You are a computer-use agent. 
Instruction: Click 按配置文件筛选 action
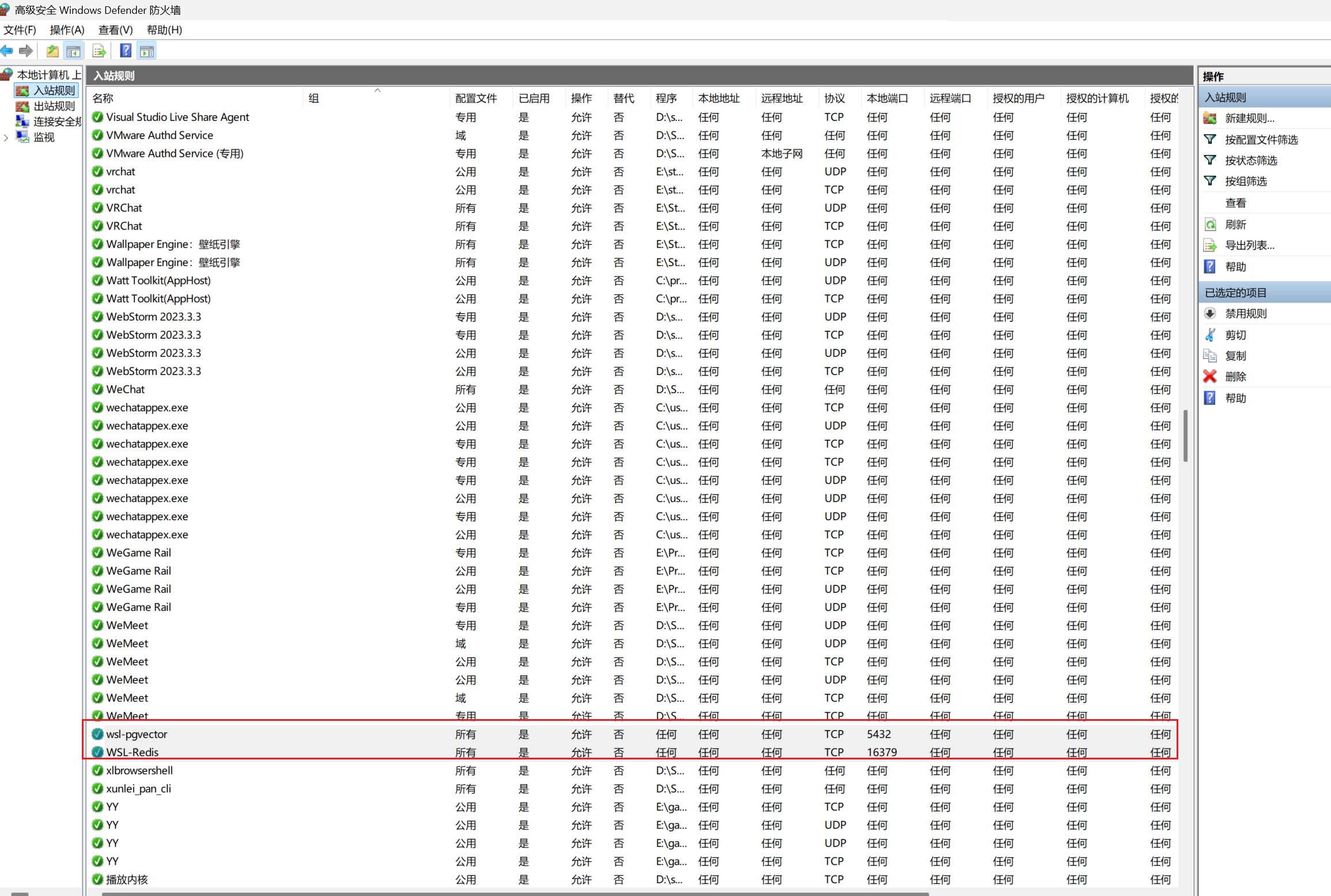(1261, 139)
